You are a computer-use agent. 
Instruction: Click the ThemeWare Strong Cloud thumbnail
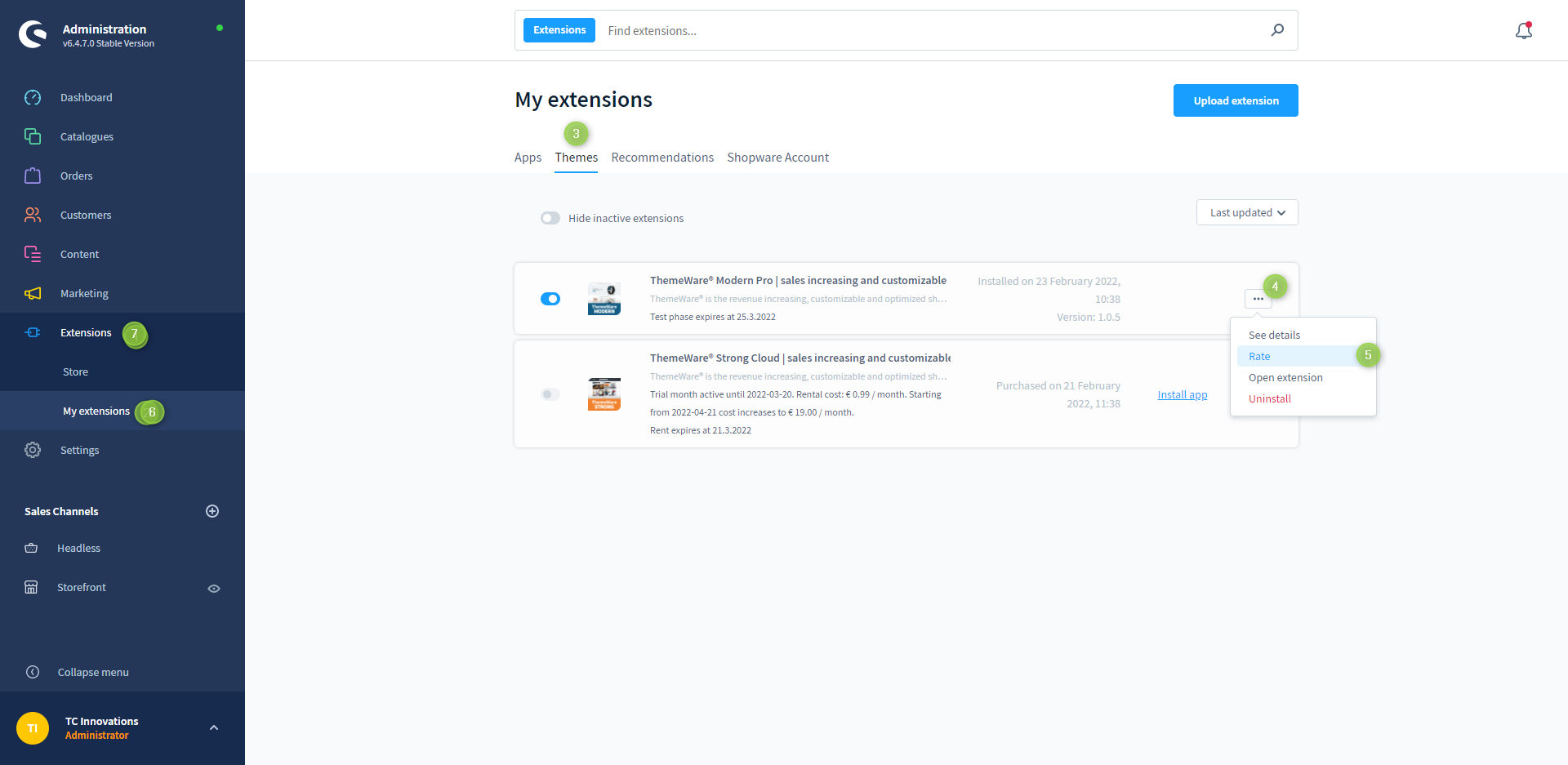(x=604, y=394)
